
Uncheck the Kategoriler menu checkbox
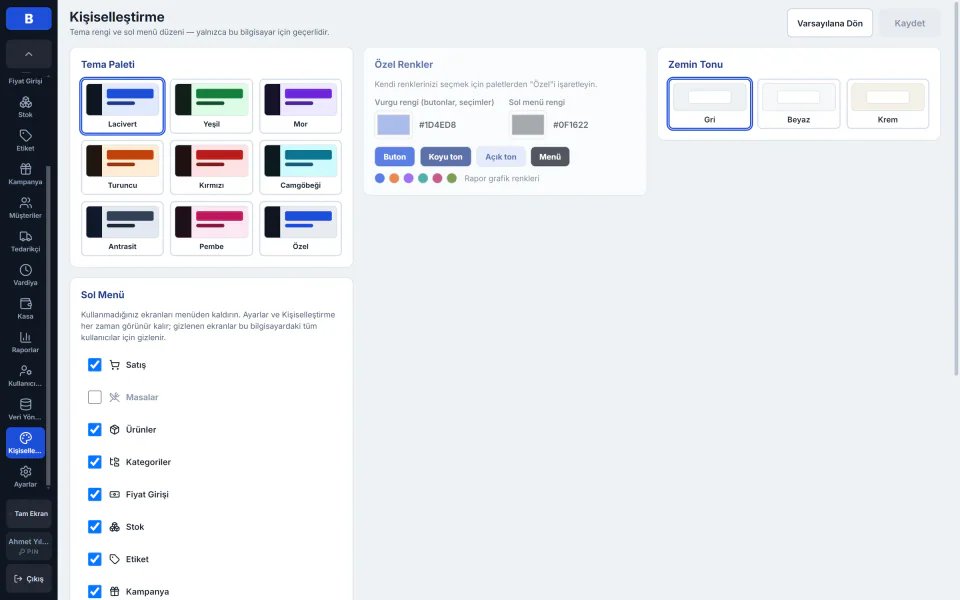coord(94,462)
